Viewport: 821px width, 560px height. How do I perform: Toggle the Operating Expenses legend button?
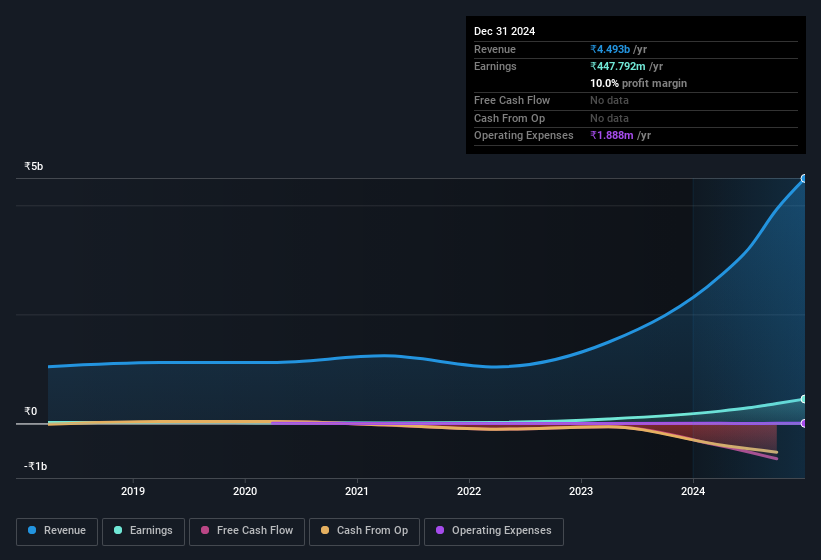pyautogui.click(x=493, y=531)
